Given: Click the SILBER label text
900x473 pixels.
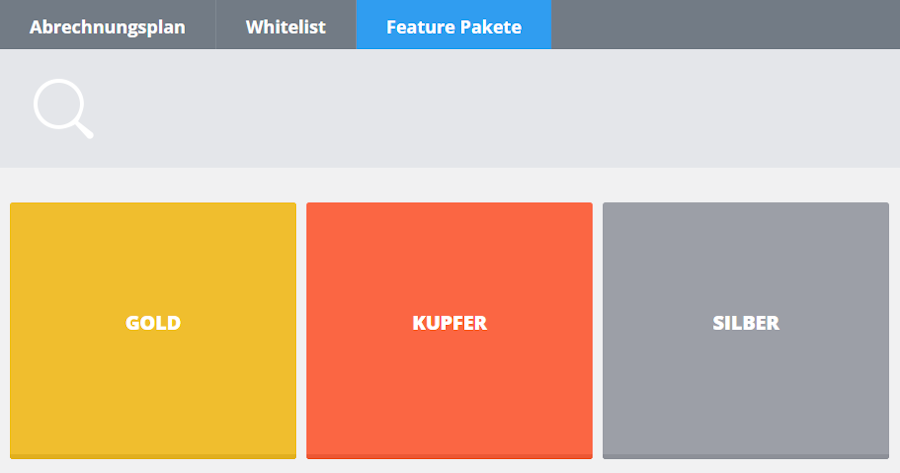Looking at the screenshot, I should (745, 323).
